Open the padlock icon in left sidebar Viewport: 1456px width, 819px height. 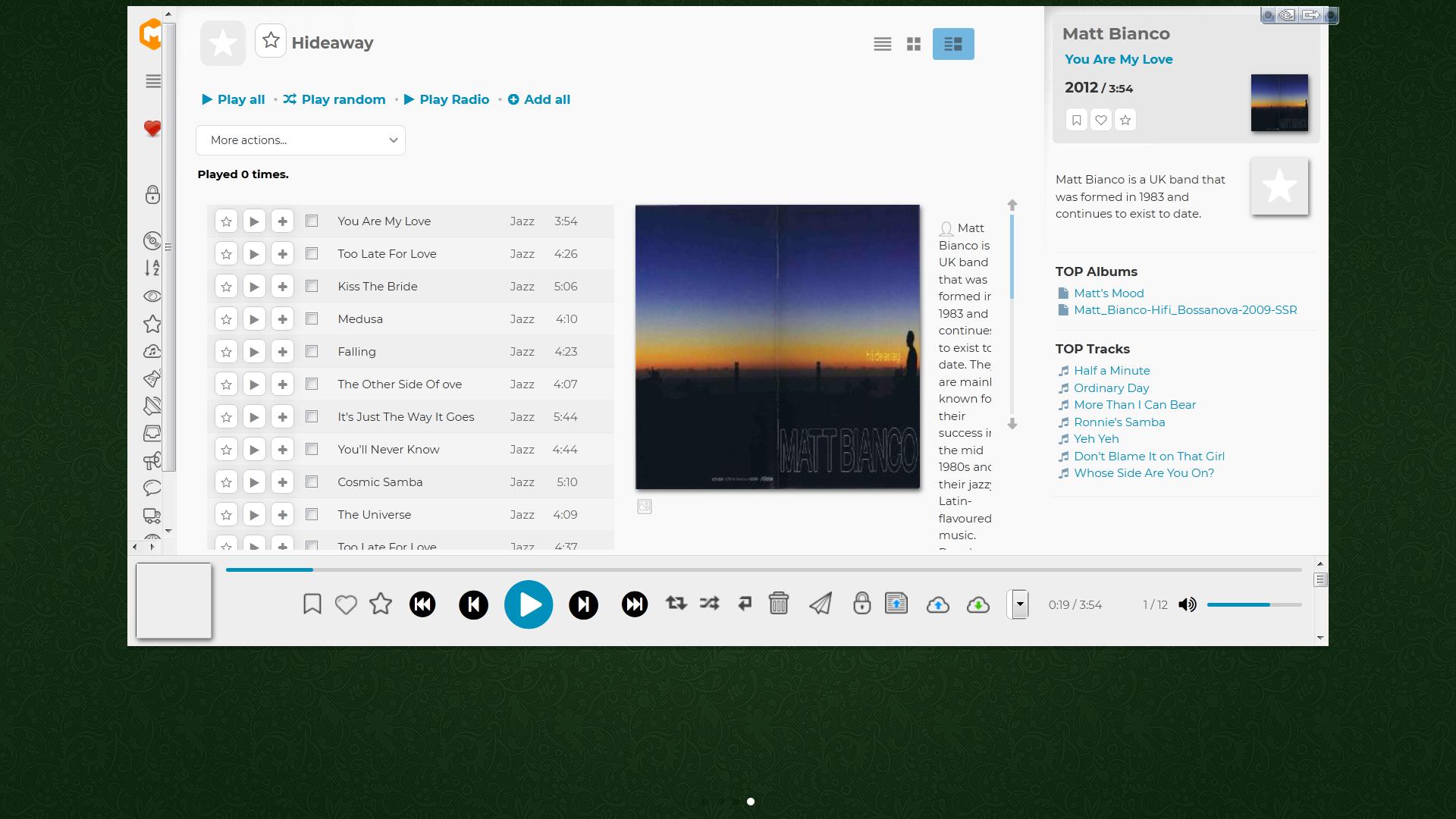(x=152, y=194)
